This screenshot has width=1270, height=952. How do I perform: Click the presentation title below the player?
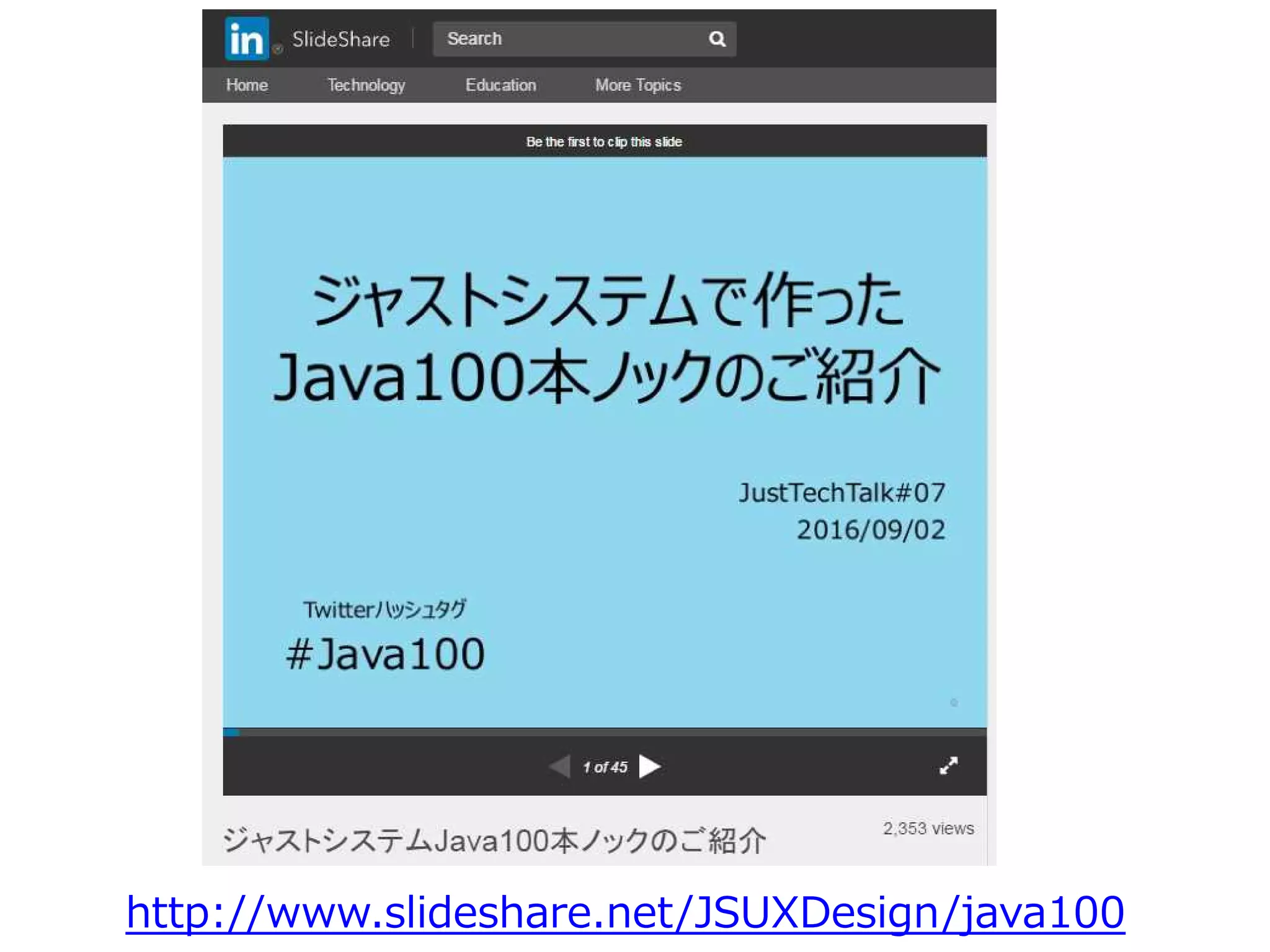tap(494, 841)
